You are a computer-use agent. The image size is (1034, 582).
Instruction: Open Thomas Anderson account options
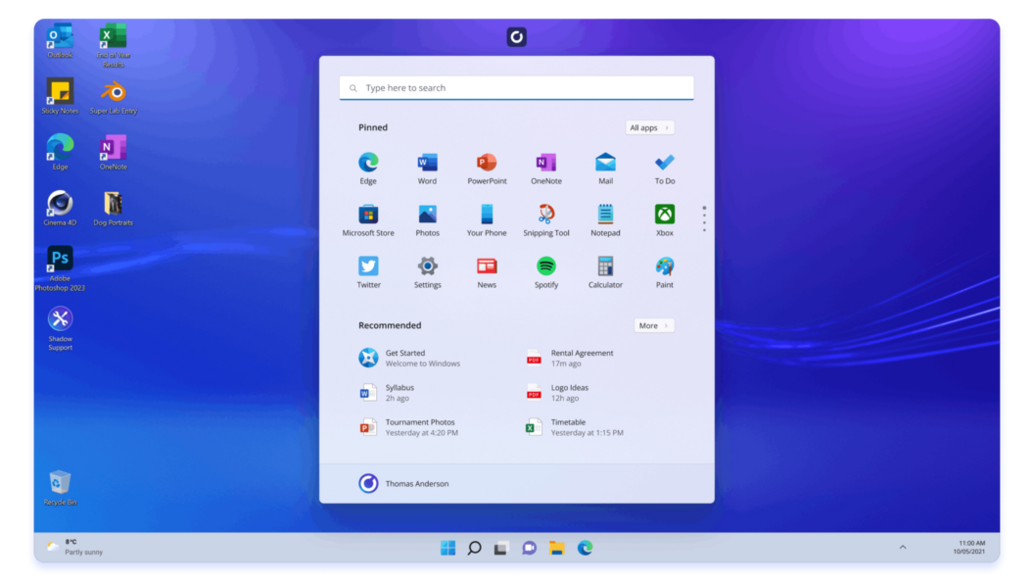click(404, 483)
